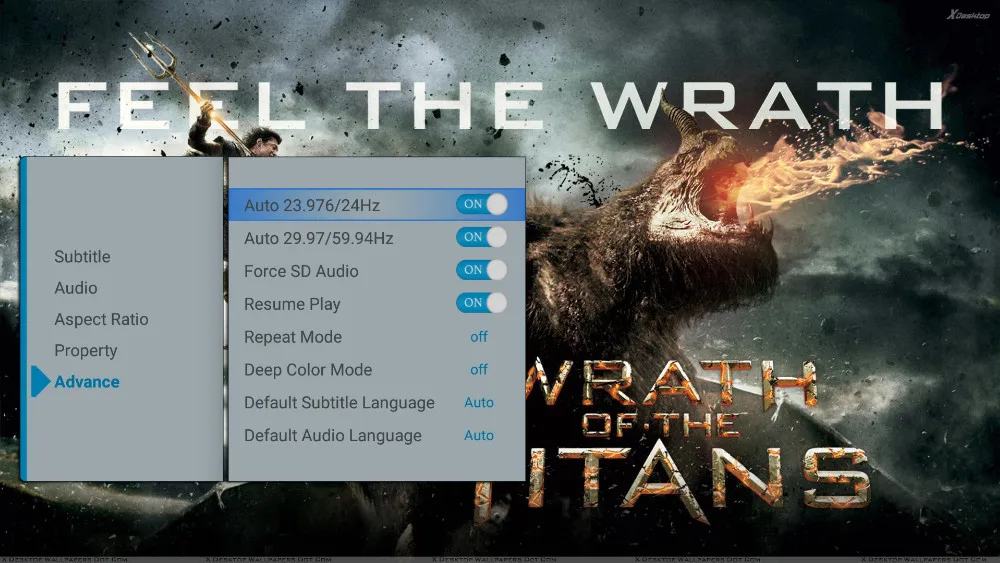Change Default Subtitle Language Auto value
Screen dimensions: 1000x563
479,402
